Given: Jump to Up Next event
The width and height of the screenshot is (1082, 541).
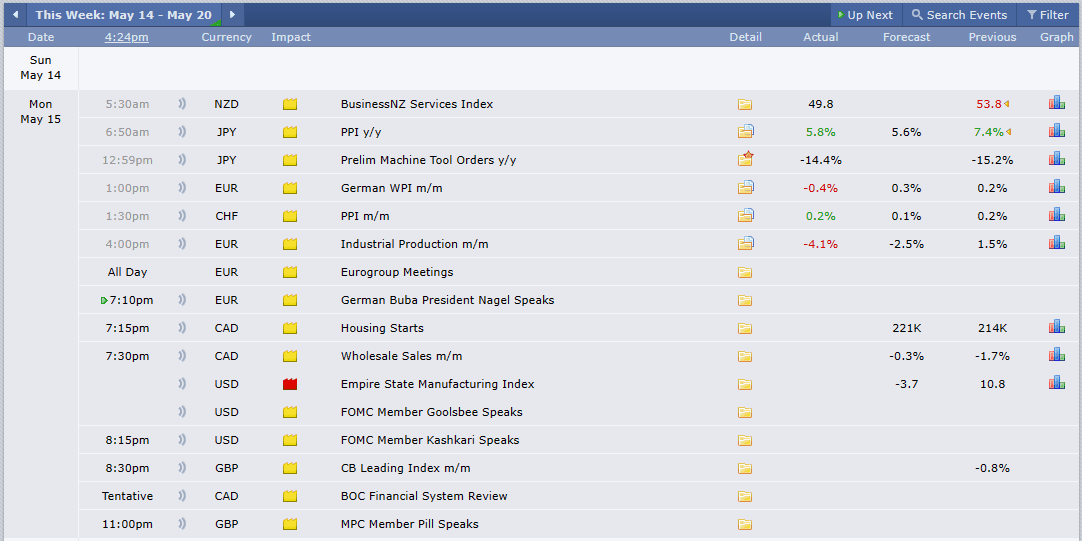Looking at the screenshot, I should pos(865,14).
